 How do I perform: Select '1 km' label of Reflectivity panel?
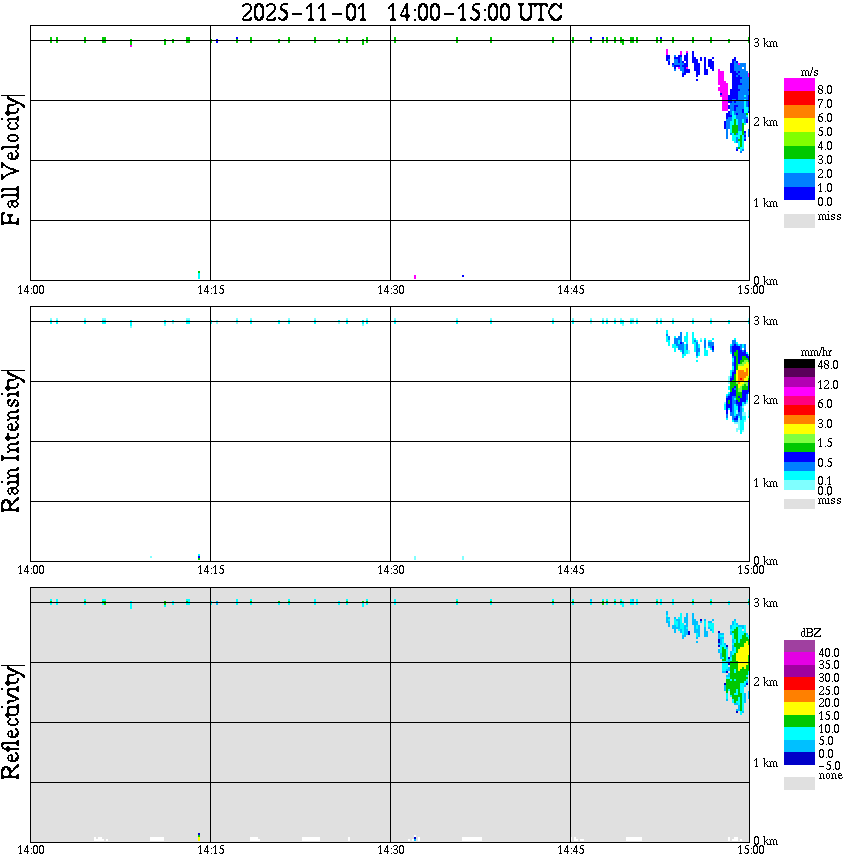click(x=766, y=763)
